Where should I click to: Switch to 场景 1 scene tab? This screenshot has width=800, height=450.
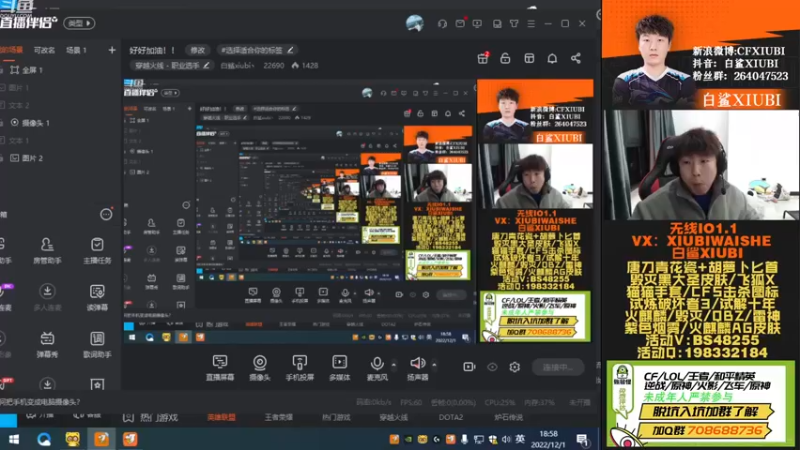click(x=77, y=50)
